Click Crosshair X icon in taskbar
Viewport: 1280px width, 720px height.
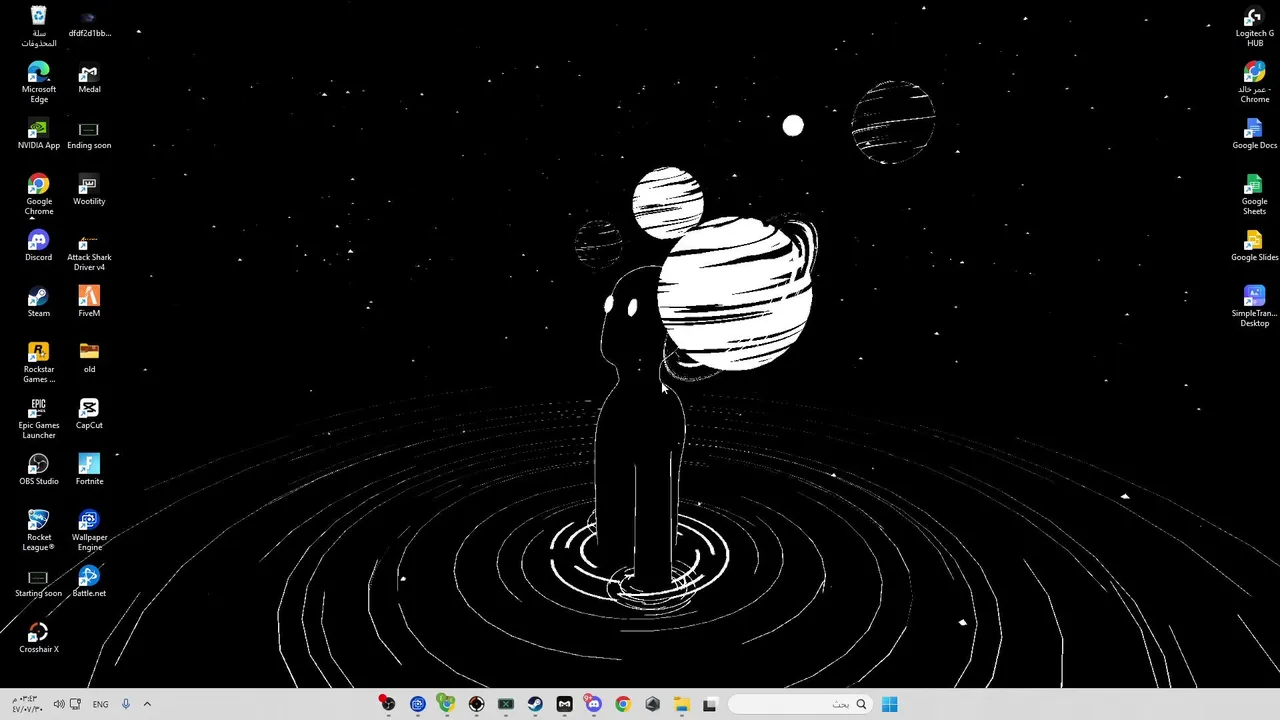pyautogui.click(x=476, y=704)
